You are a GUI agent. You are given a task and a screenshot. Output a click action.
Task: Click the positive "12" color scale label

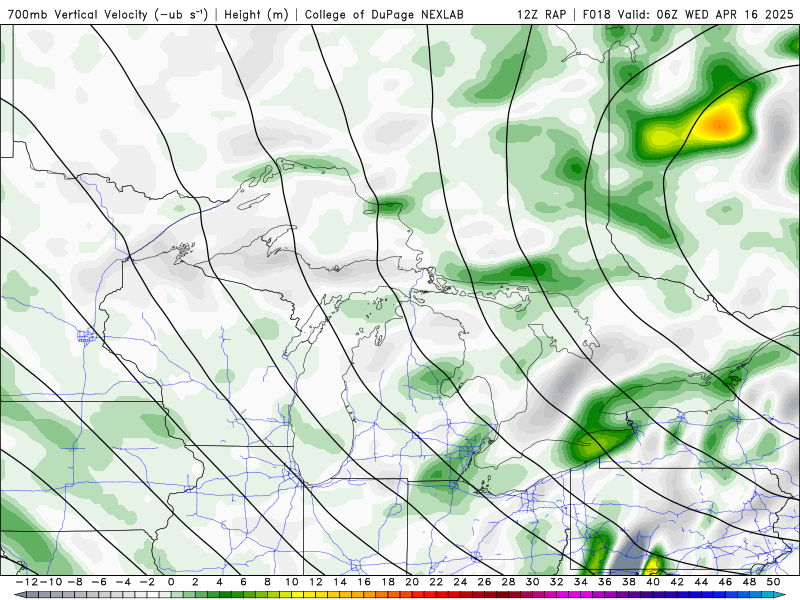tap(315, 582)
